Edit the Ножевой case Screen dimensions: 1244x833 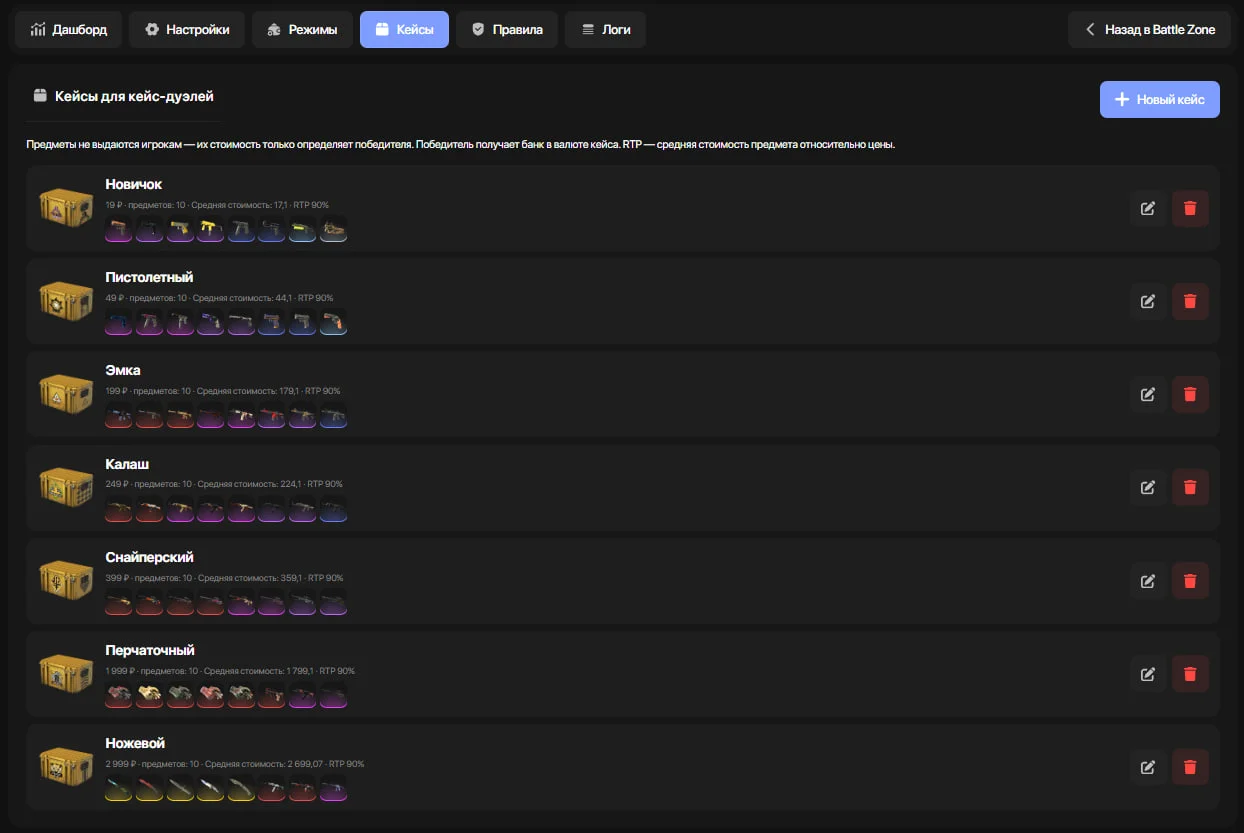[1148, 767]
